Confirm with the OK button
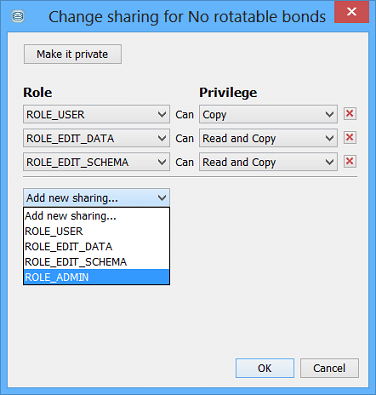This screenshot has height=395, width=376. pos(265,368)
